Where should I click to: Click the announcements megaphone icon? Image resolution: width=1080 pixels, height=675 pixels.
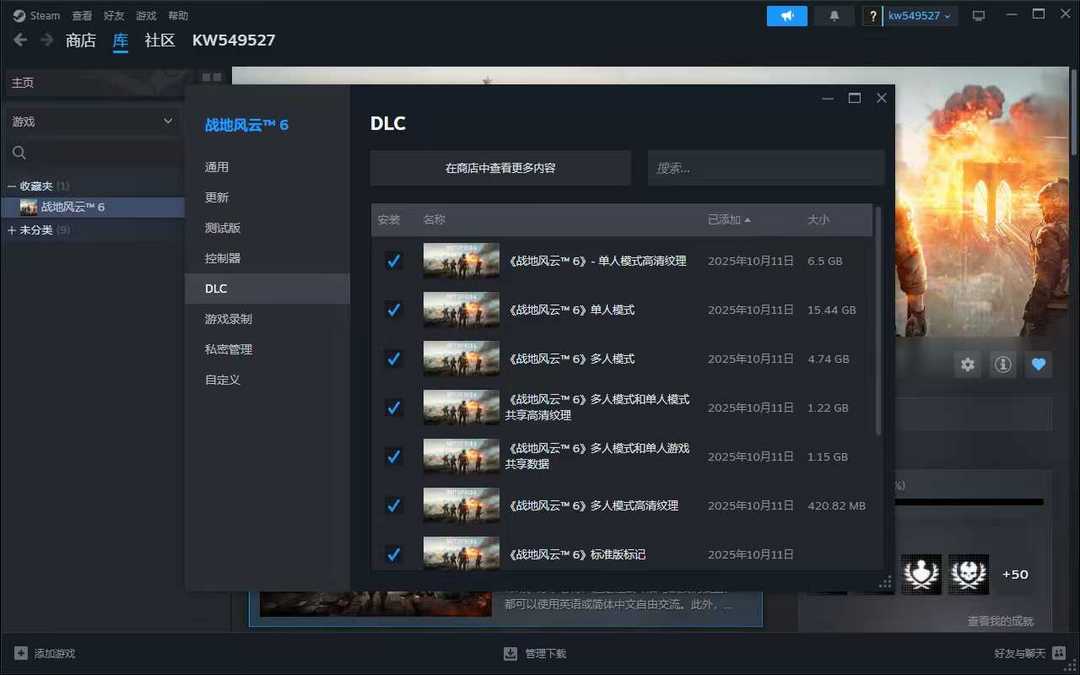coord(786,16)
